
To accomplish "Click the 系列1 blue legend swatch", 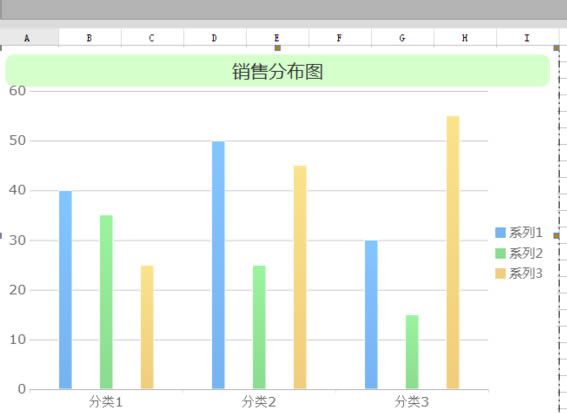I will click(500, 233).
